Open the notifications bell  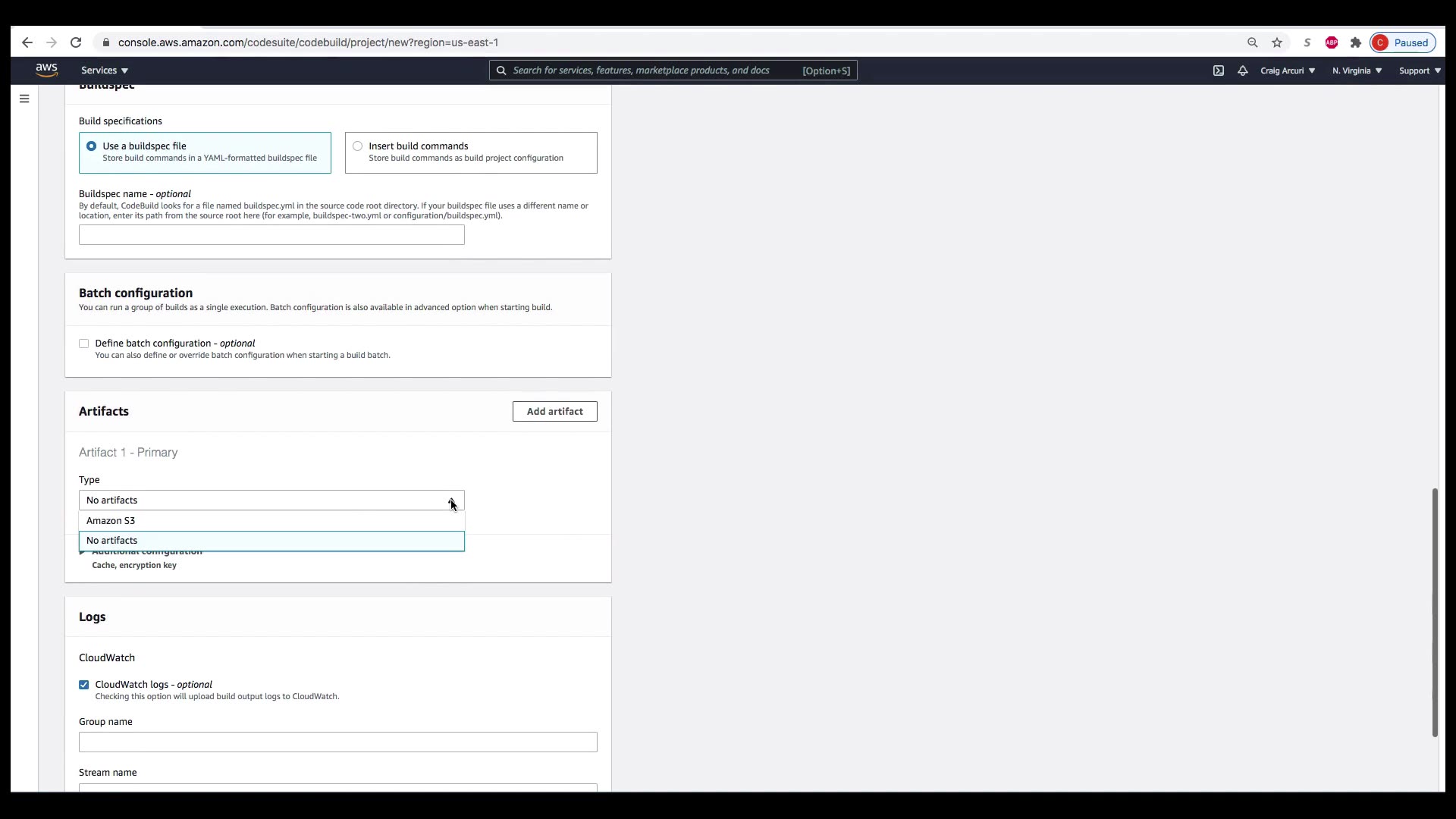click(x=1242, y=71)
